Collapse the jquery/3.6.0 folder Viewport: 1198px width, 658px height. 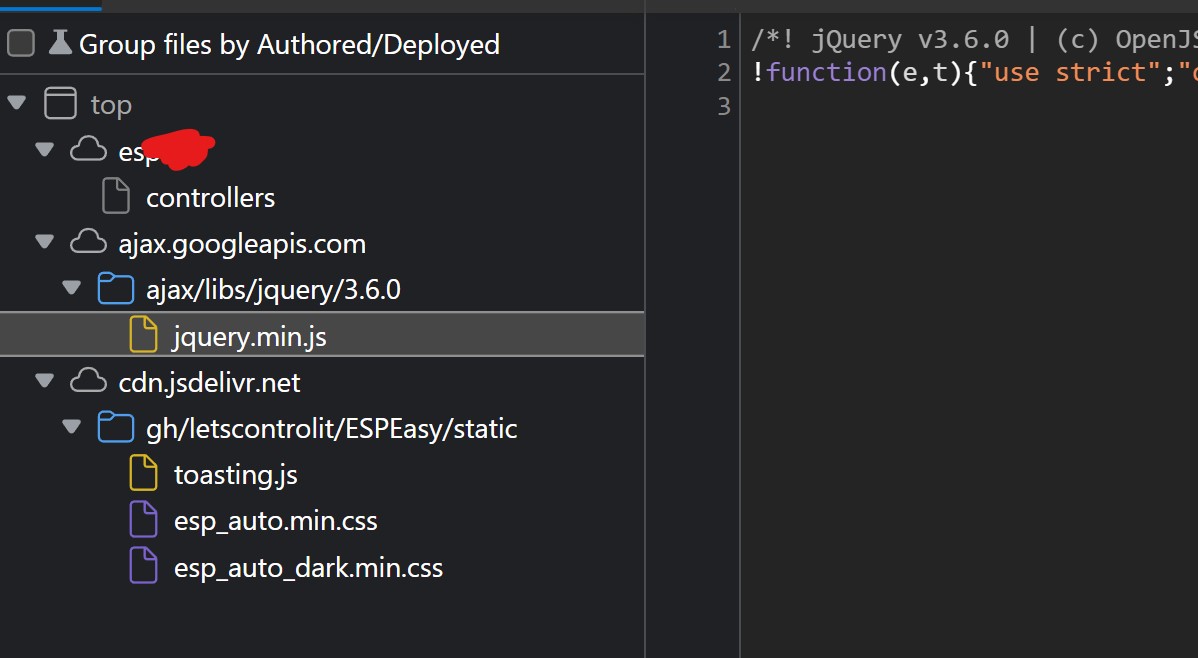(71, 287)
